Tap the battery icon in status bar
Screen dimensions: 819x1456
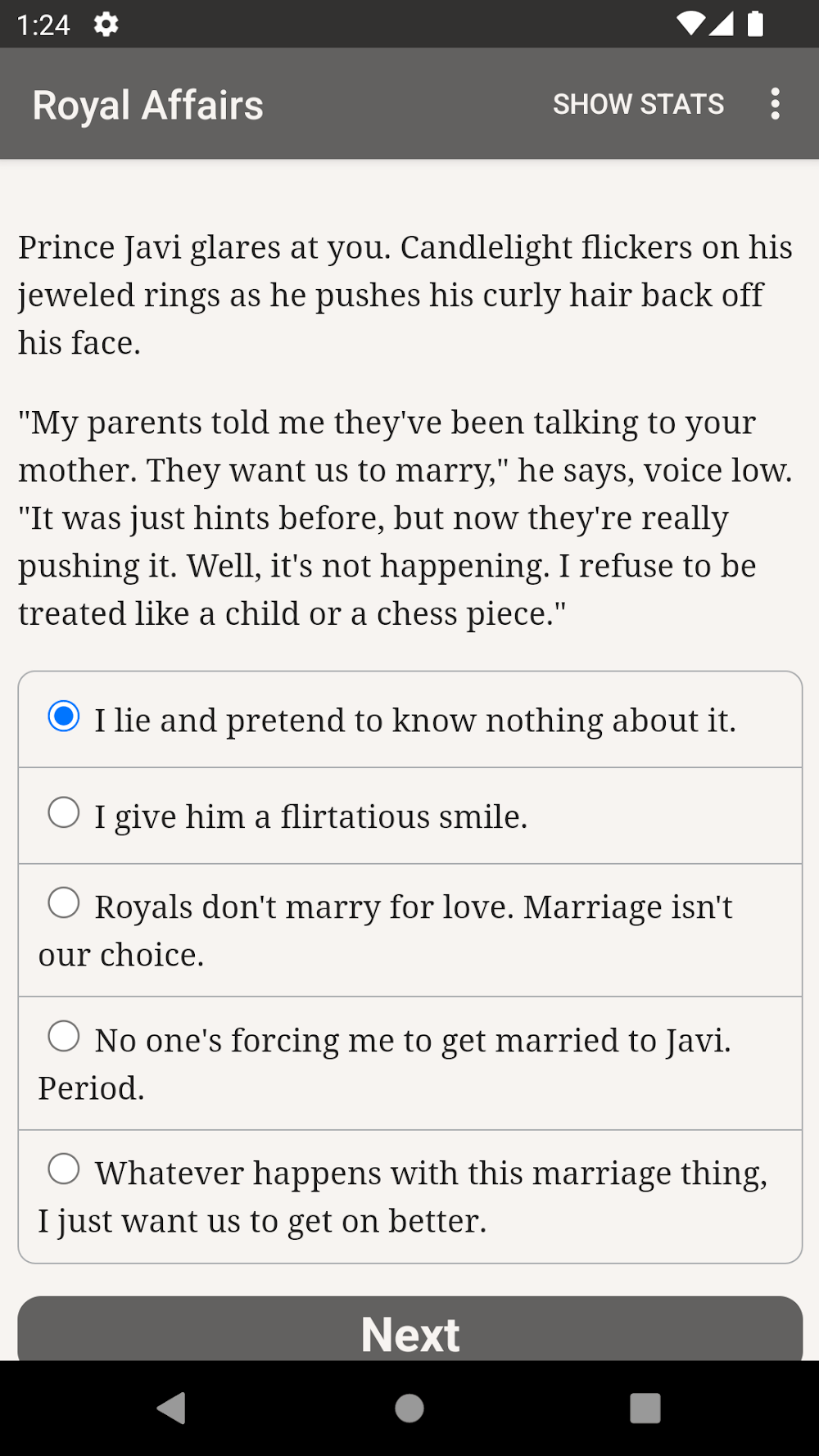(x=755, y=24)
